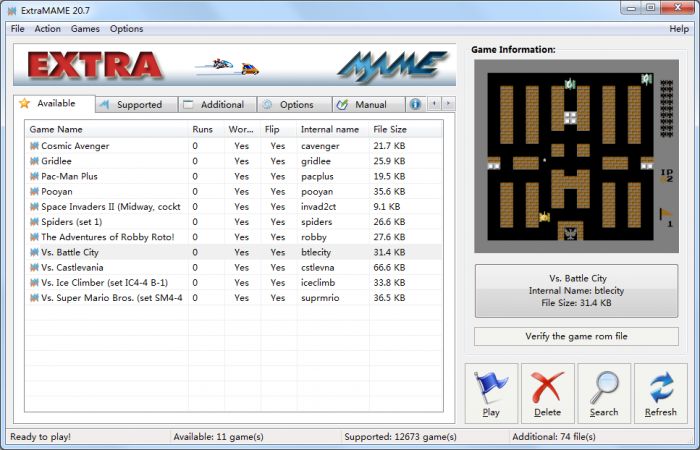The width and height of the screenshot is (700, 450).
Task: Click the Refresh arrows icon
Action: tap(660, 393)
